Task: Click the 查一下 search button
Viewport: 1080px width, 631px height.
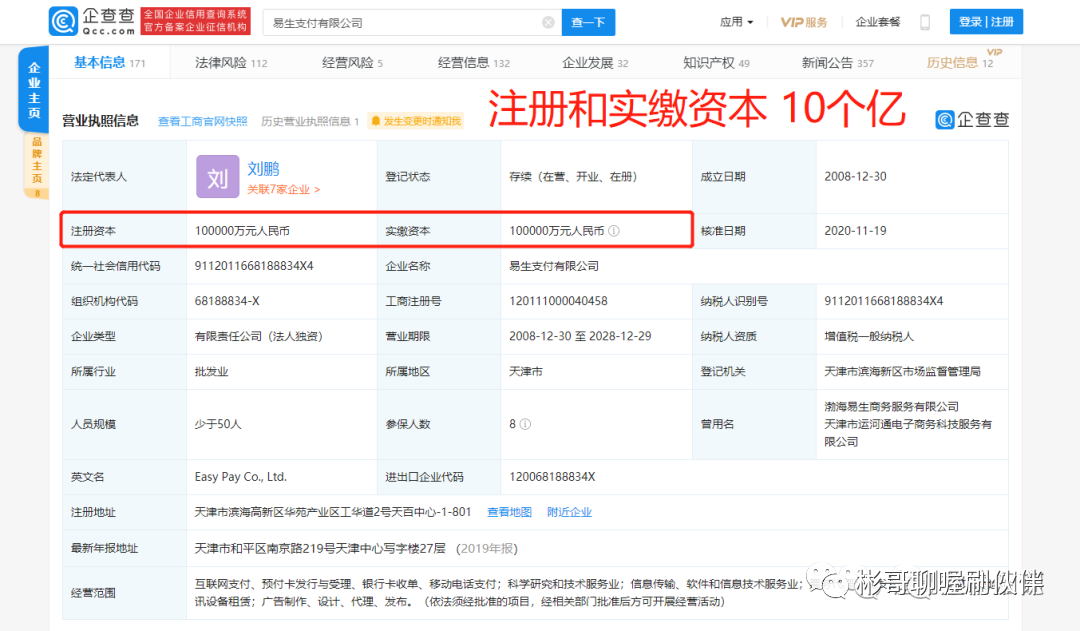Action: (x=588, y=21)
